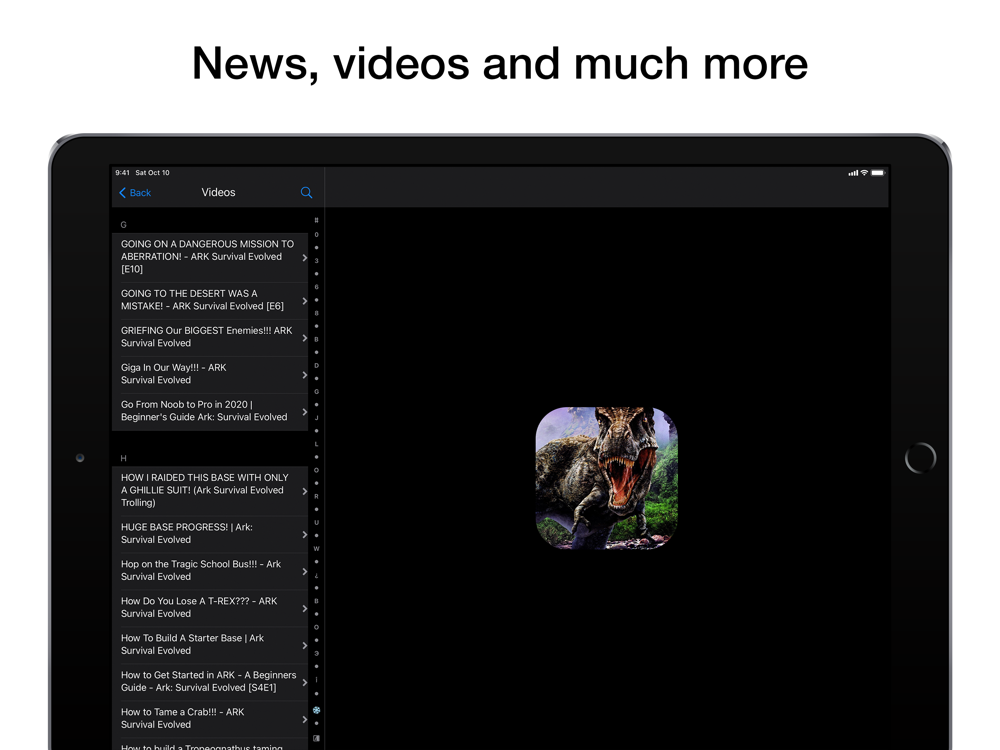
Task: Tap the battery status icon
Action: pos(878,173)
